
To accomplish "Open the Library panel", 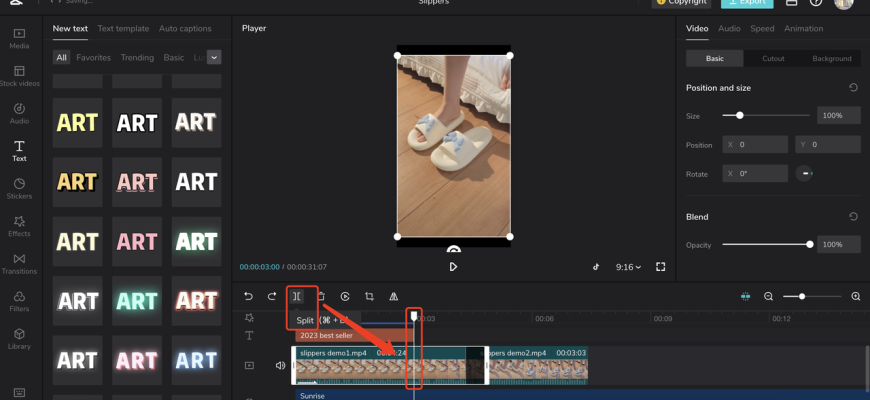I will (x=19, y=339).
